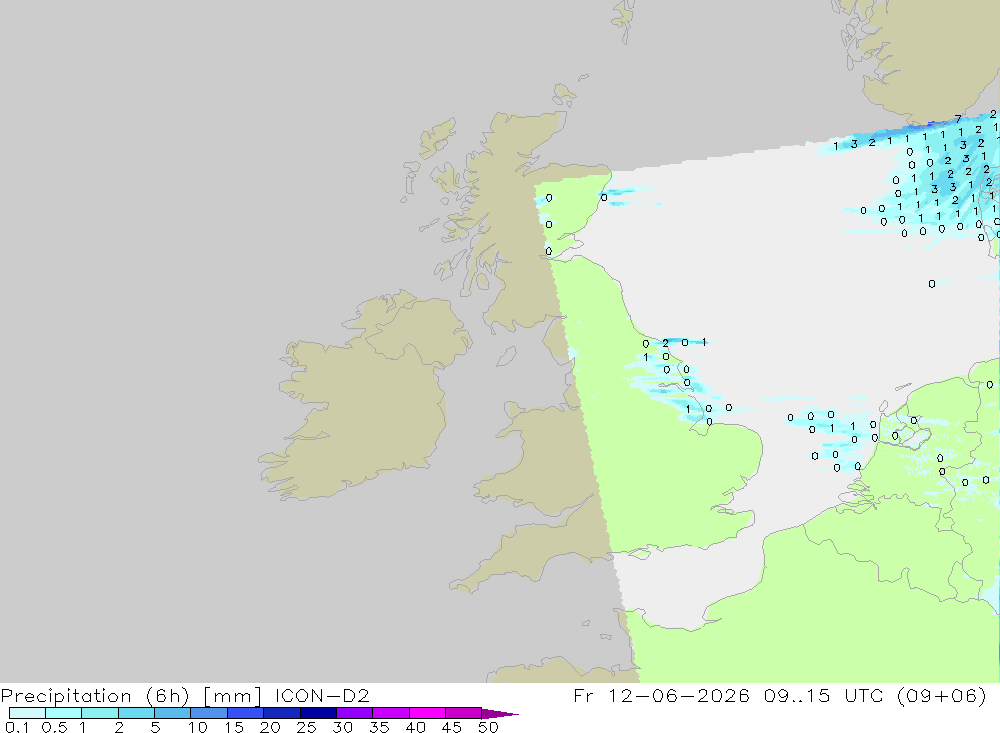Click the "Precipitation" title word
The height and width of the screenshot is (733, 1000).
[66, 695]
